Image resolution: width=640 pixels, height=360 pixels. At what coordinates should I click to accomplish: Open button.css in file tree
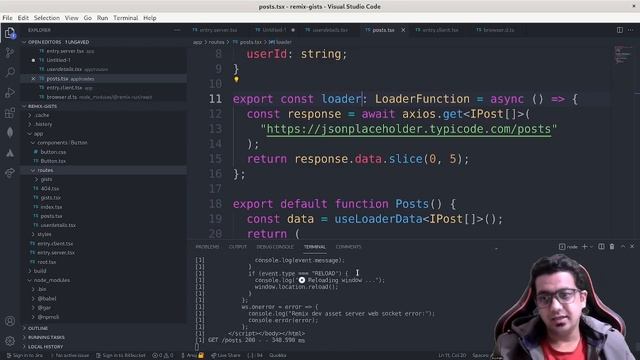click(x=53, y=152)
